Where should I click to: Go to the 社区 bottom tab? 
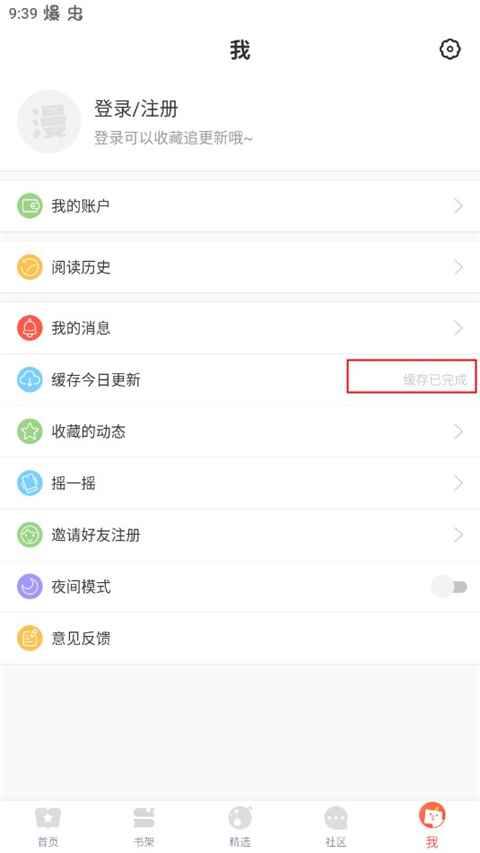point(336,827)
